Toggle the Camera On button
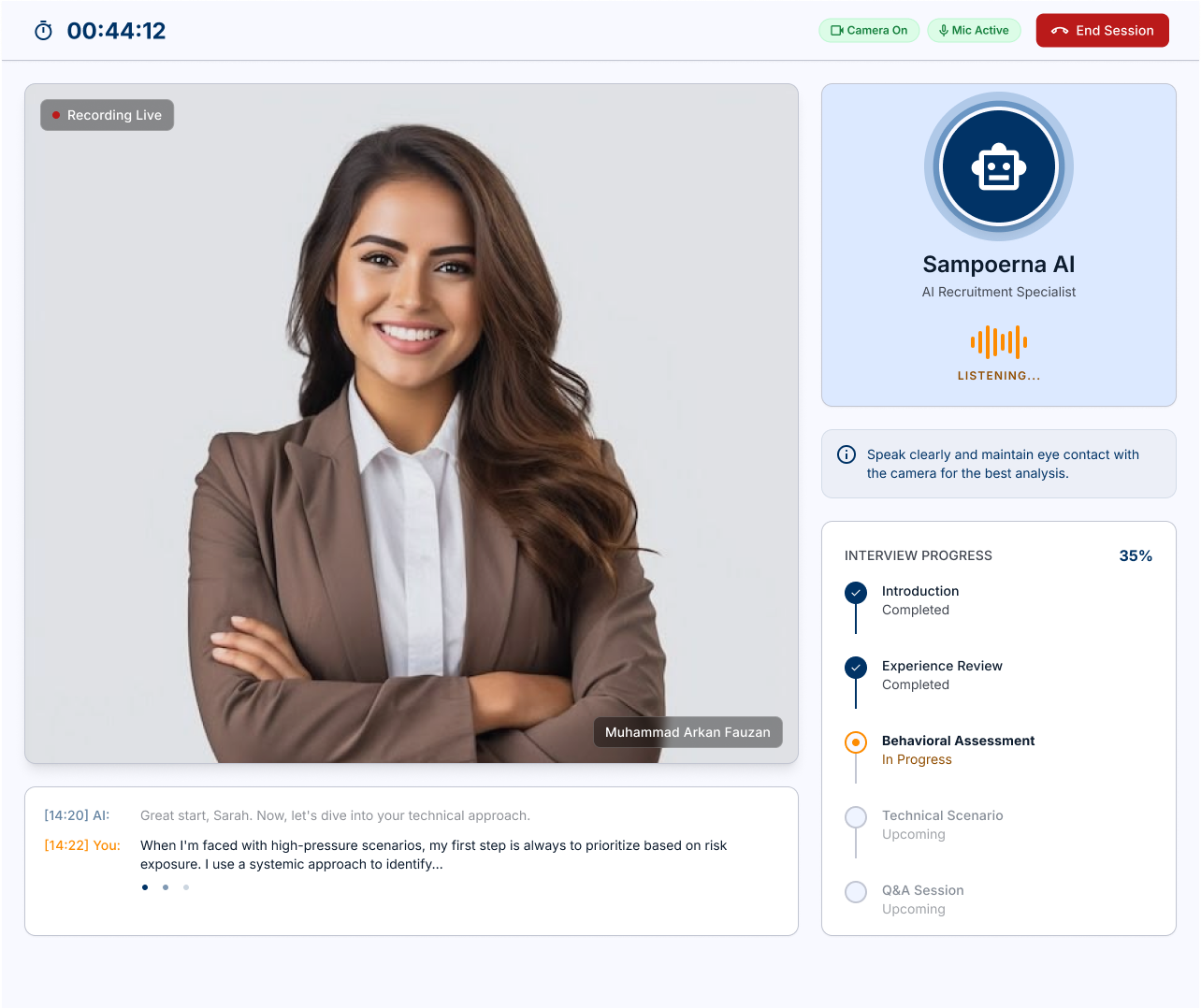The width and height of the screenshot is (1201, 1008). click(x=869, y=31)
